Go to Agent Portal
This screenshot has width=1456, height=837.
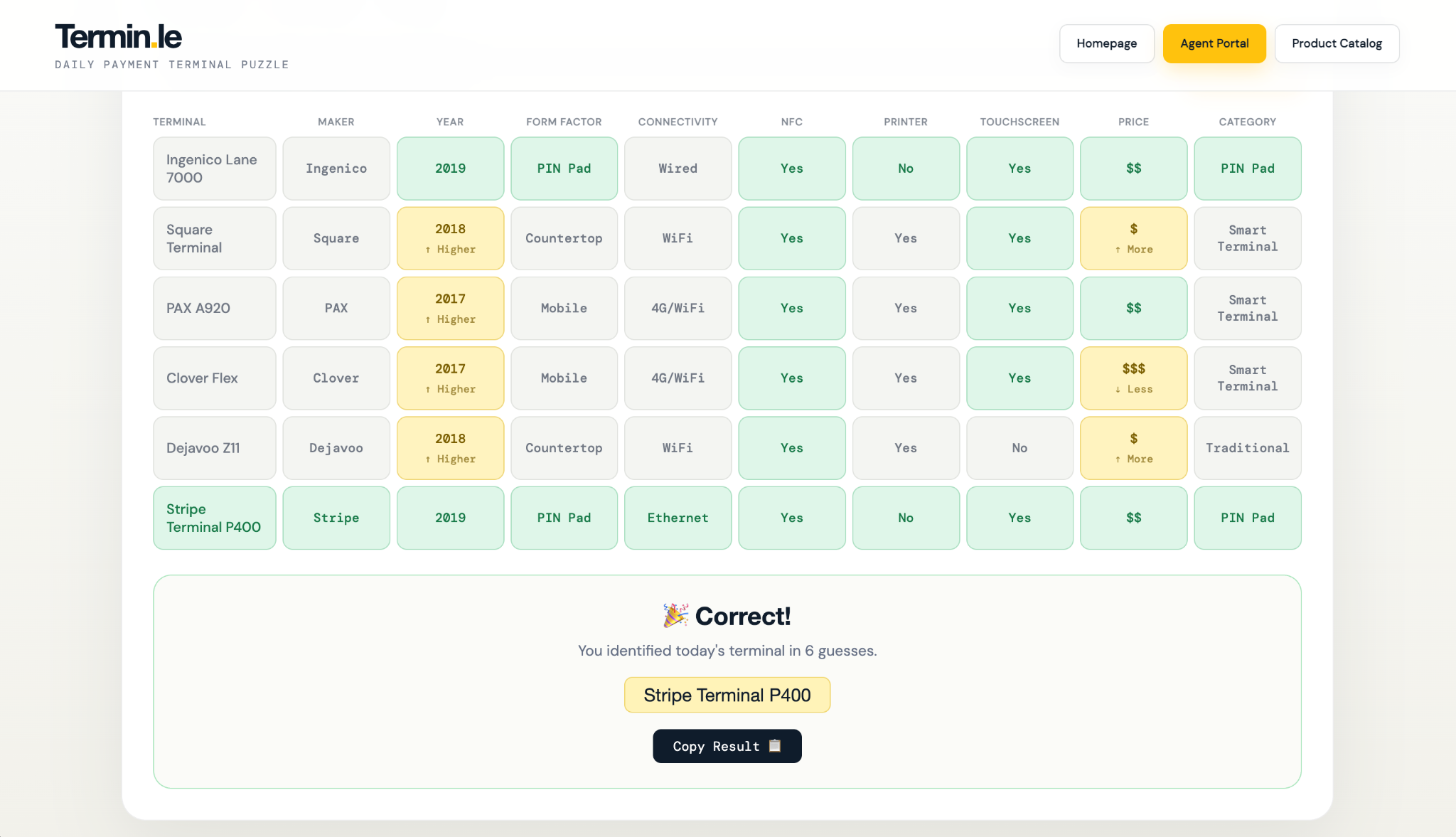point(1214,43)
